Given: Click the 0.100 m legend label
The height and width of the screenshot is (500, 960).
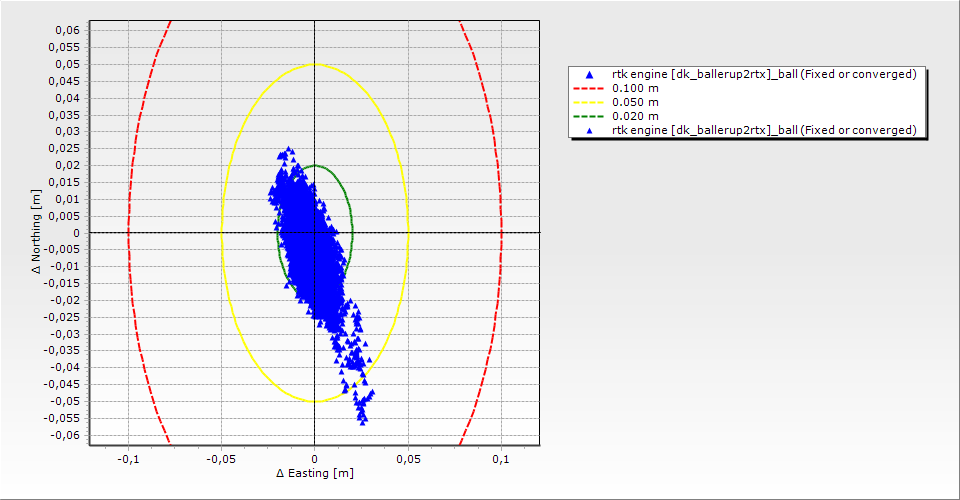Looking at the screenshot, I should coord(636,88).
